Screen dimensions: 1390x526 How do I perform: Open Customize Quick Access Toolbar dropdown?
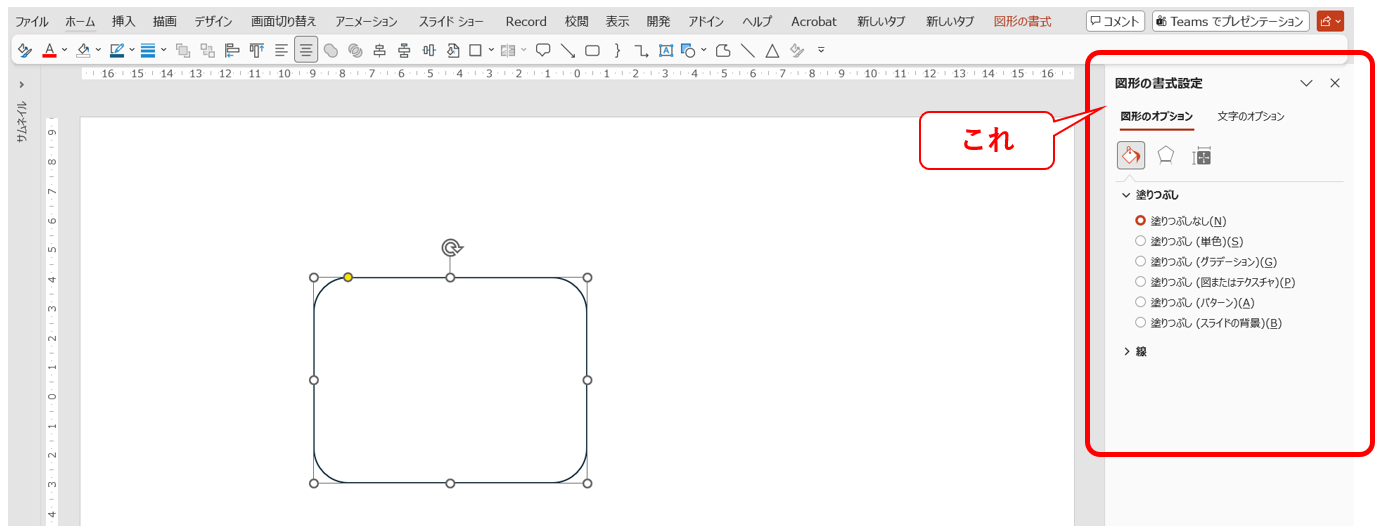coord(821,50)
